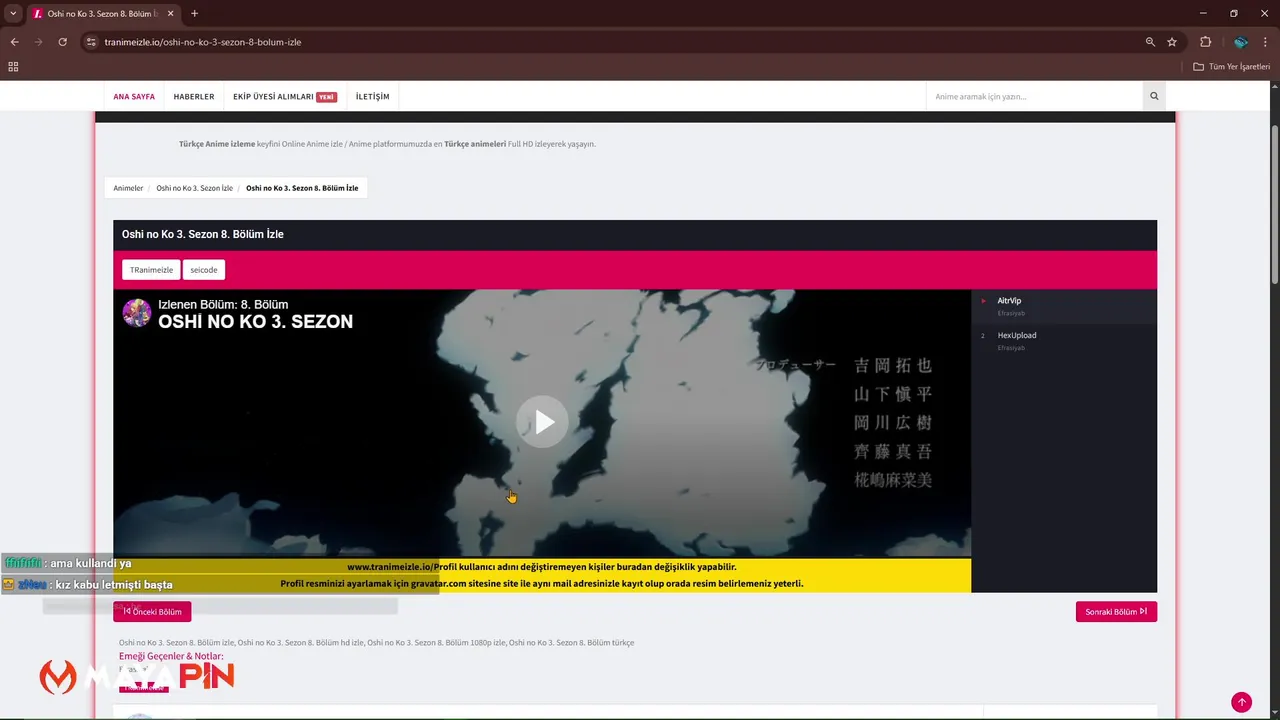Open Tüm Yer İşaretleri bookmarks folder
This screenshot has width=1280, height=720.
pos(1231,66)
